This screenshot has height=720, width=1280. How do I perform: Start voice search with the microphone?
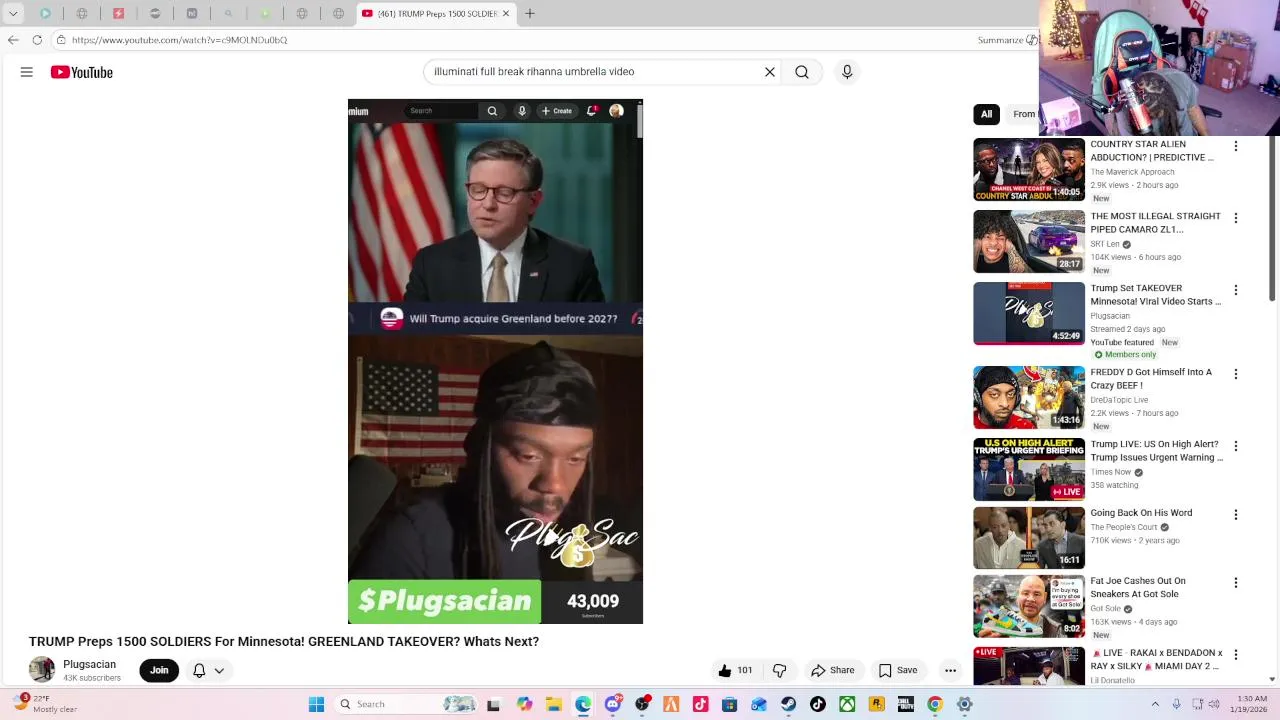point(847,72)
